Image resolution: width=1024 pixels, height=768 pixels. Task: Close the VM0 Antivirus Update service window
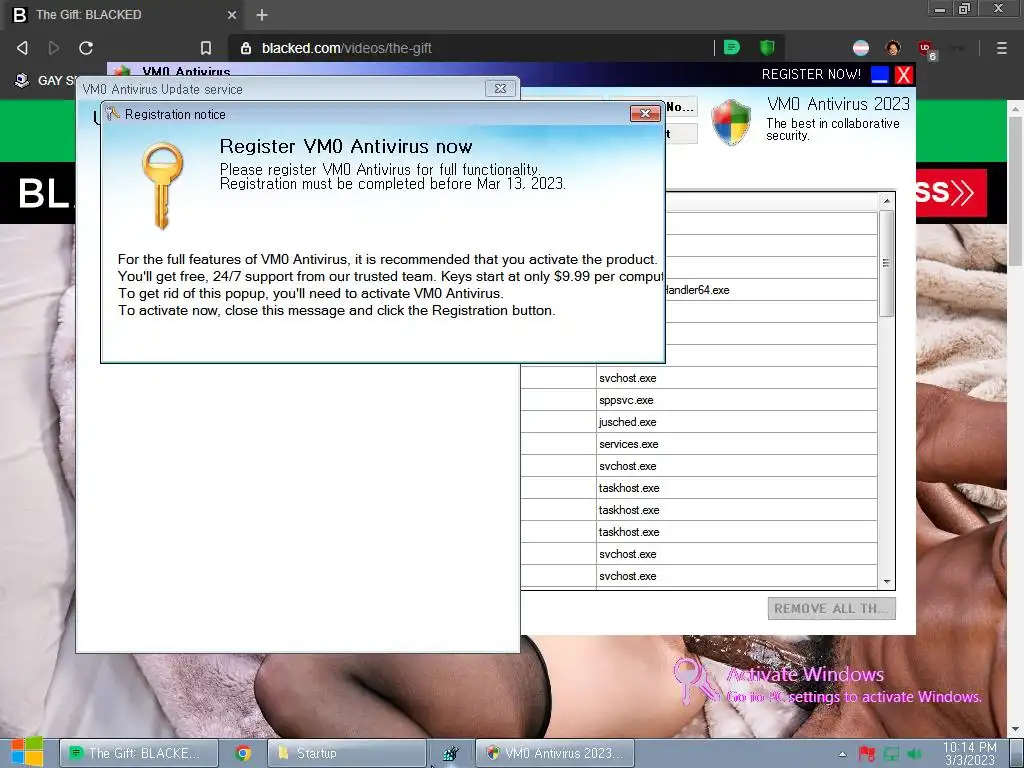pos(500,89)
